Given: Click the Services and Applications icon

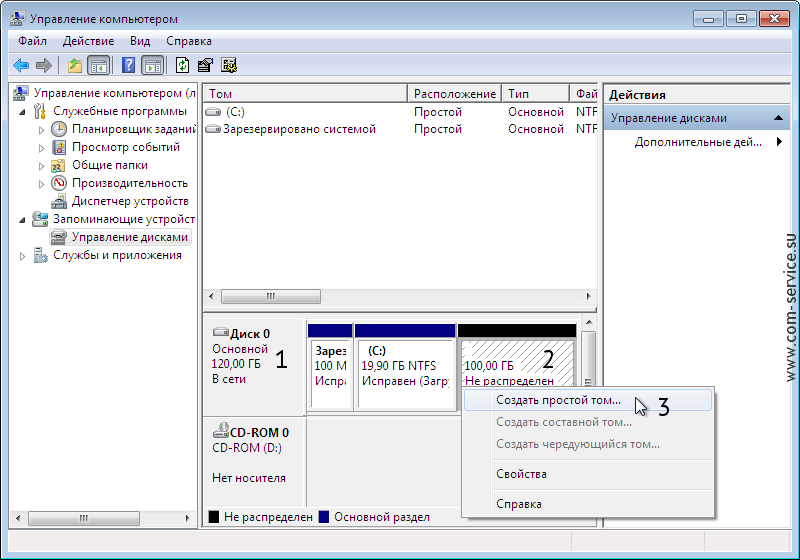Looking at the screenshot, I should (40, 255).
